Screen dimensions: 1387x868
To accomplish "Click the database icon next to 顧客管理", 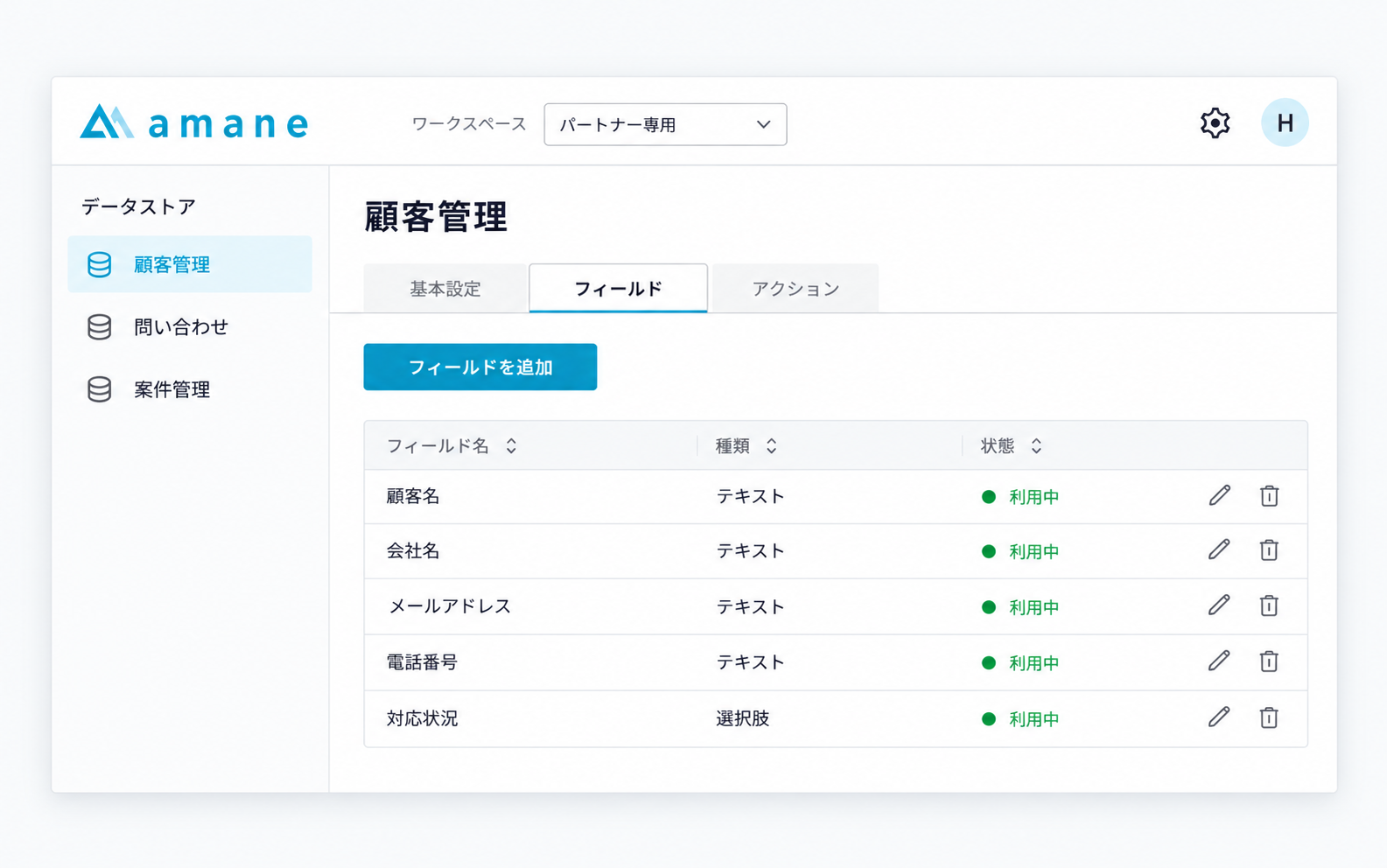I will [x=99, y=264].
